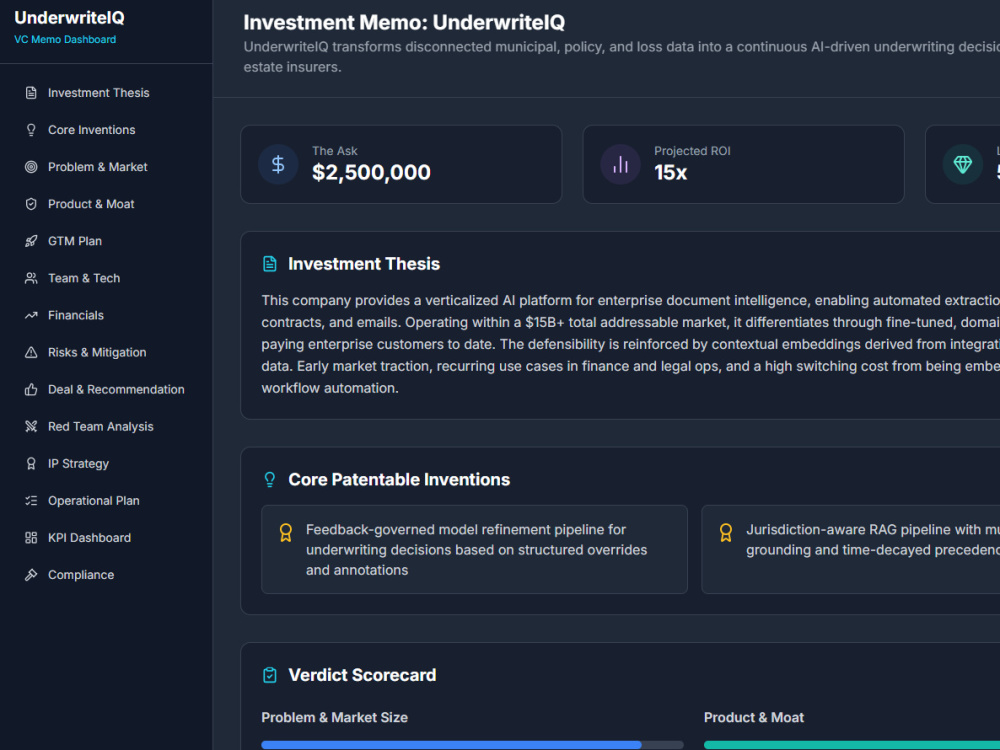1000x750 pixels.
Task: Click the Problem & Market Size progress bar
Action: point(472,745)
